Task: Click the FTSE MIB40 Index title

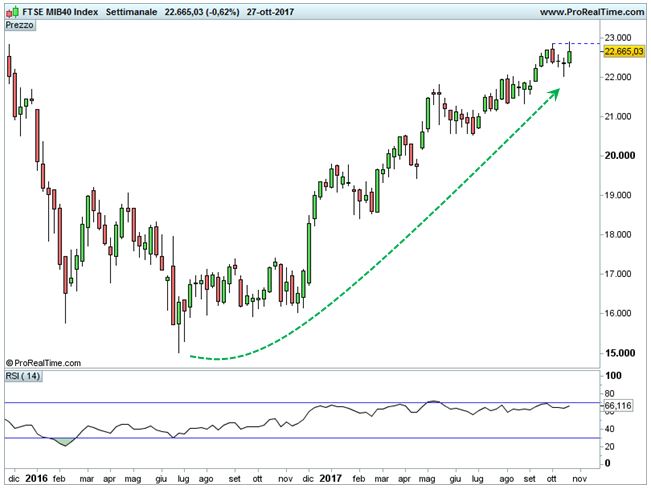Action: click(60, 12)
